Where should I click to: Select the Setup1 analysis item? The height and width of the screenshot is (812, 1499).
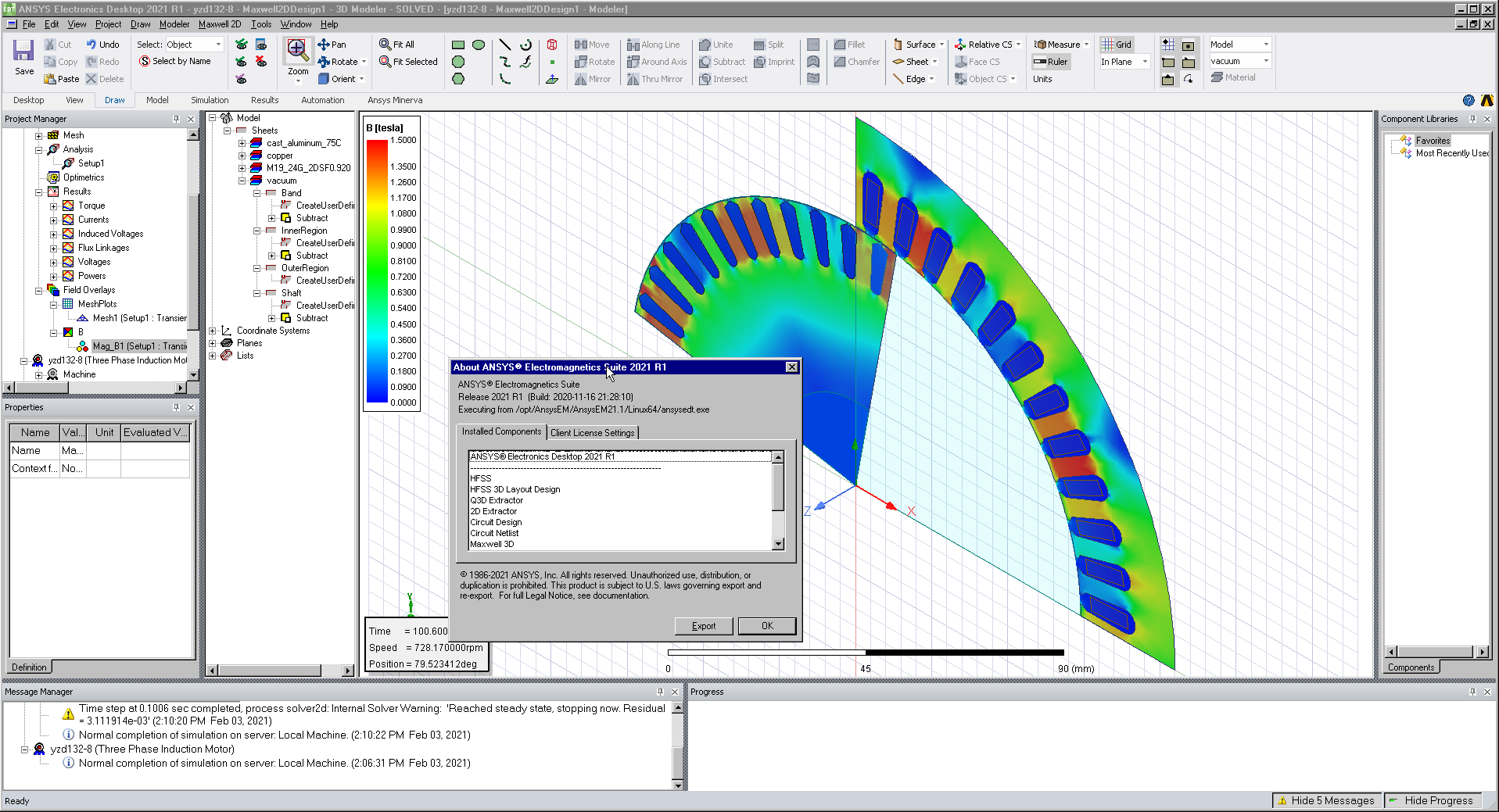[x=91, y=163]
